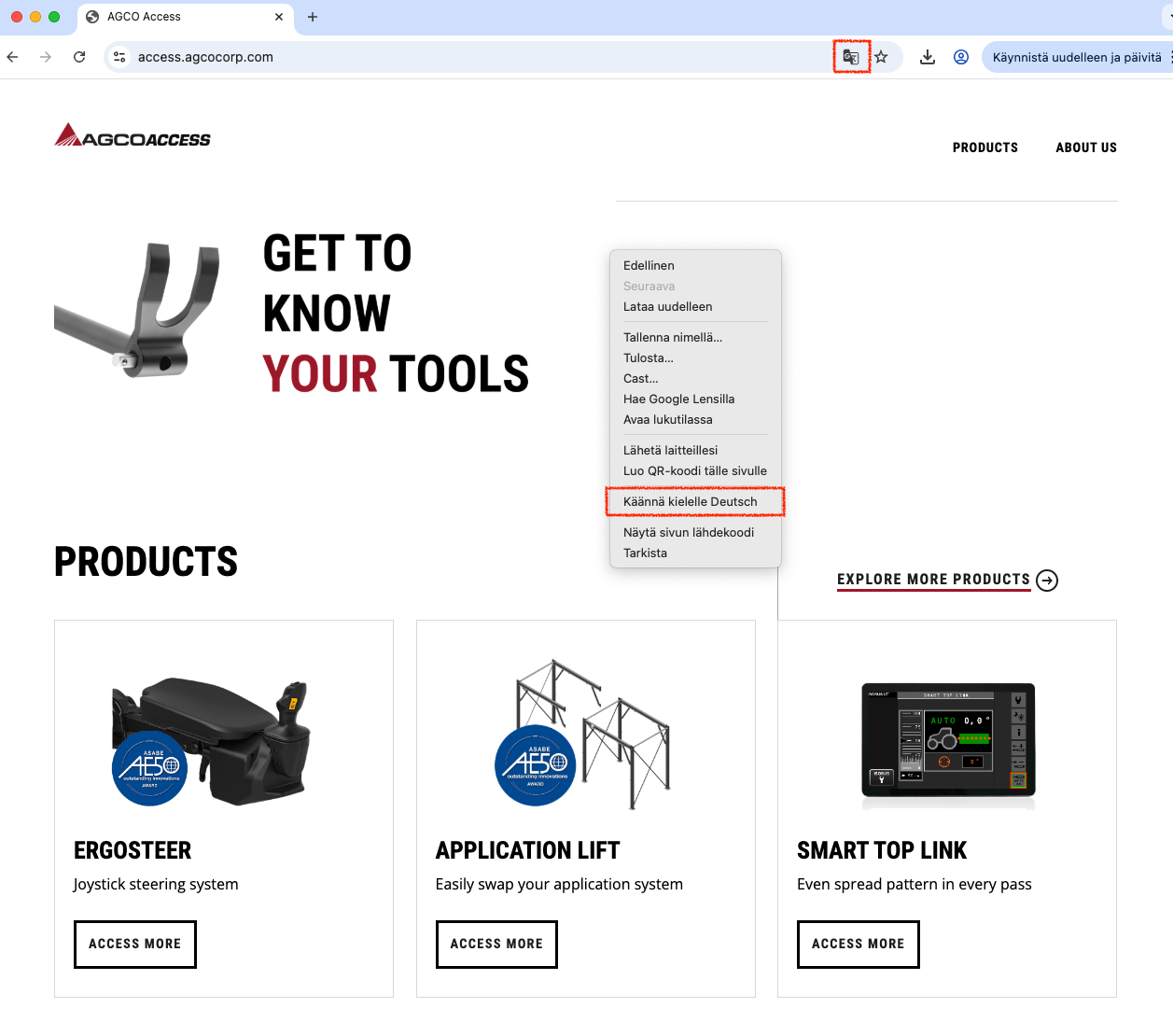This screenshot has height=1036, width=1173.
Task: Choose Edellinen in the context menu
Action: click(x=695, y=266)
